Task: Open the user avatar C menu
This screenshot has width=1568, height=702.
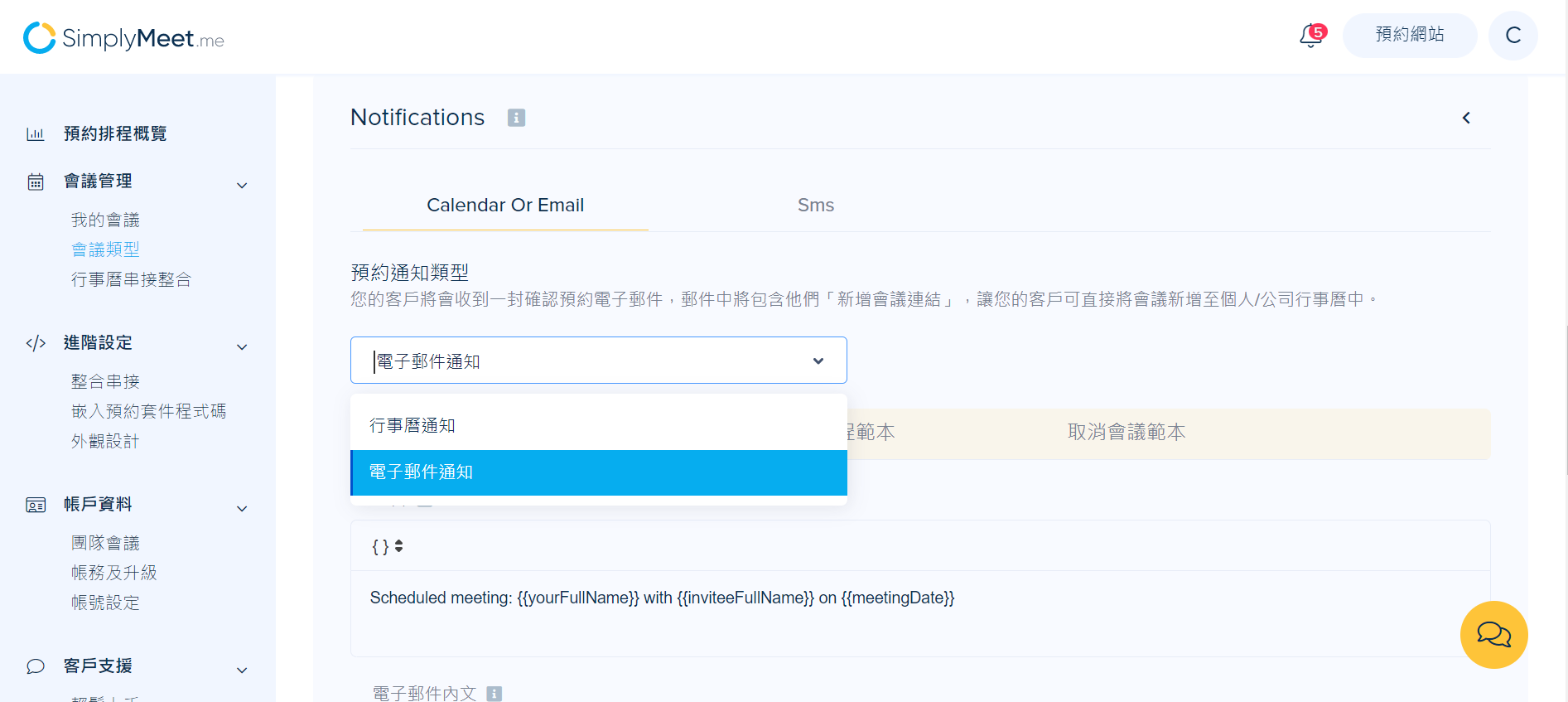Action: [x=1513, y=36]
